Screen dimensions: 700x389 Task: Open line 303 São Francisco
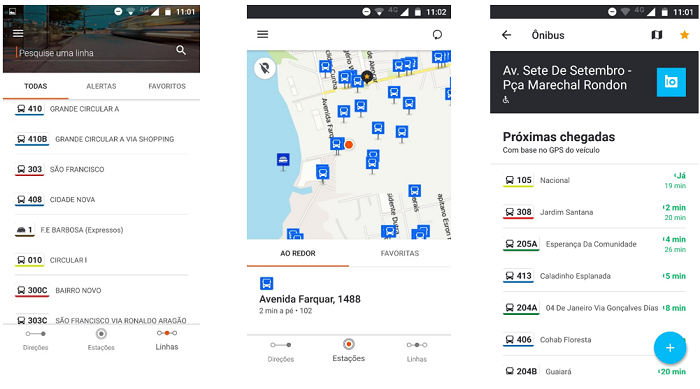pos(101,170)
